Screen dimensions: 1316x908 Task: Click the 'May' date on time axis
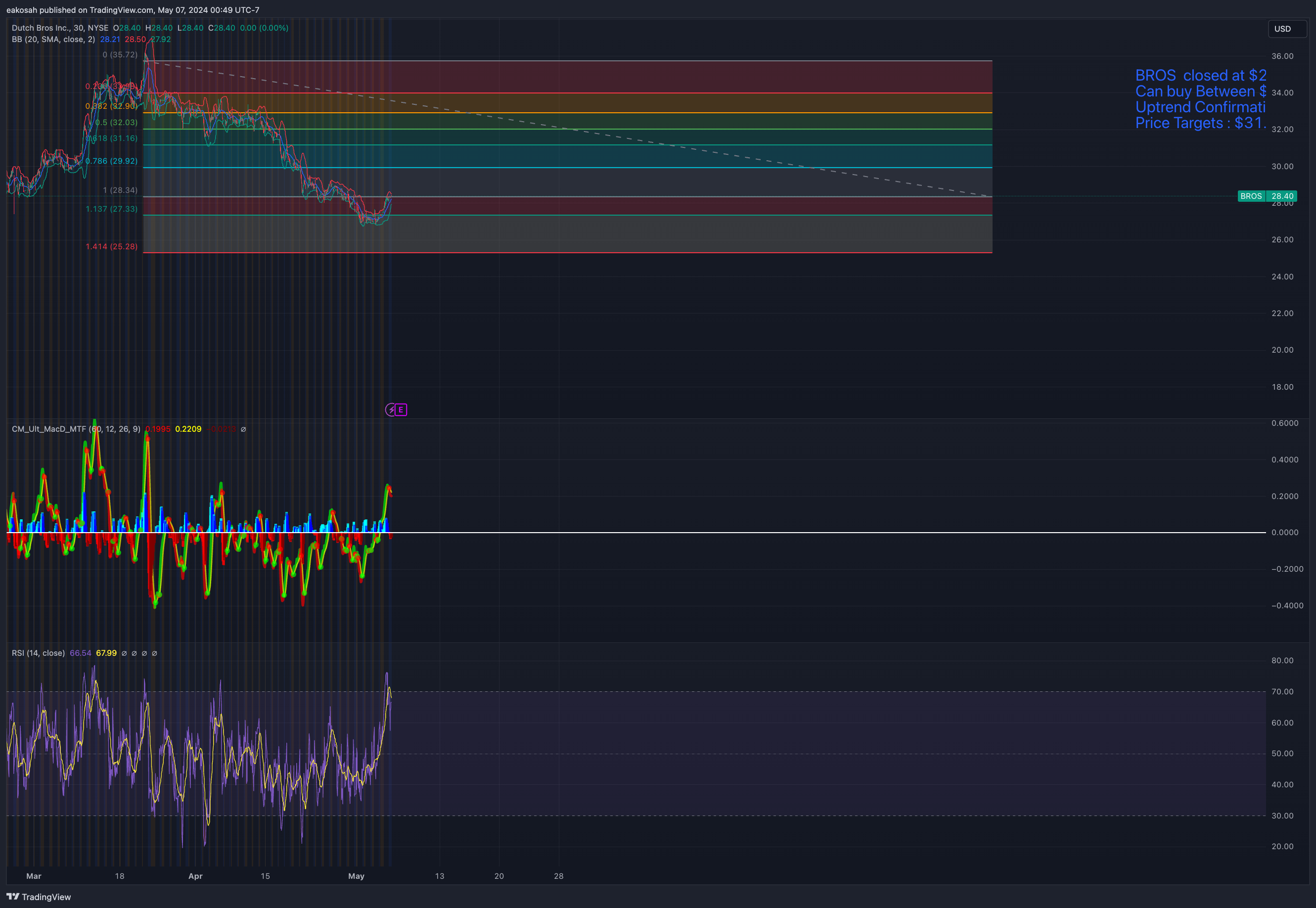356,876
